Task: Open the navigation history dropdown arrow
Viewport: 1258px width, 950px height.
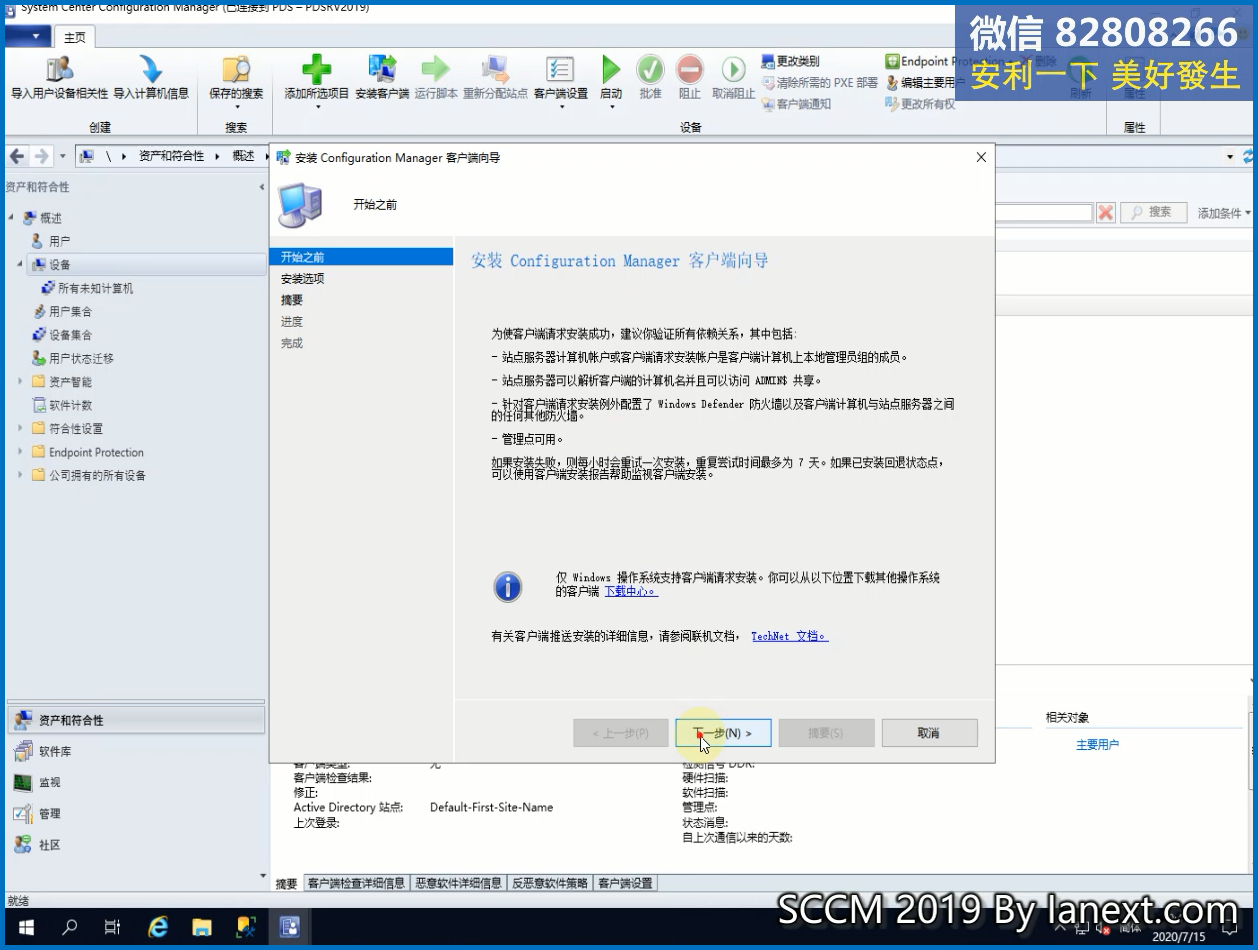Action: (x=62, y=157)
